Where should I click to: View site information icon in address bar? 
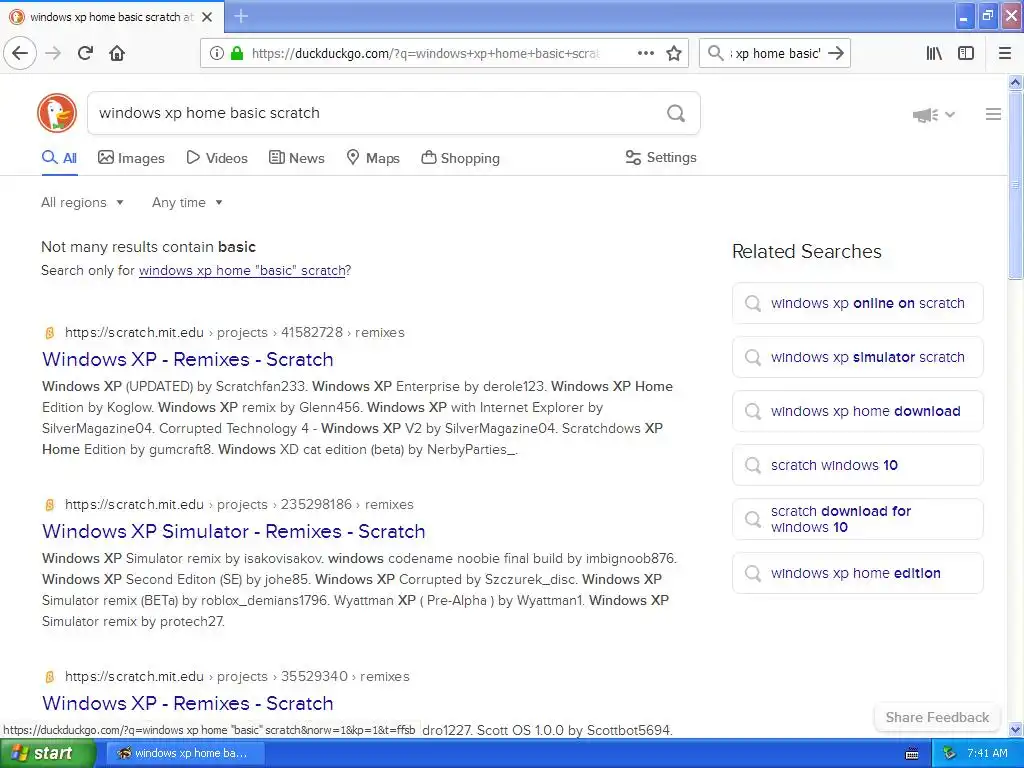217,53
